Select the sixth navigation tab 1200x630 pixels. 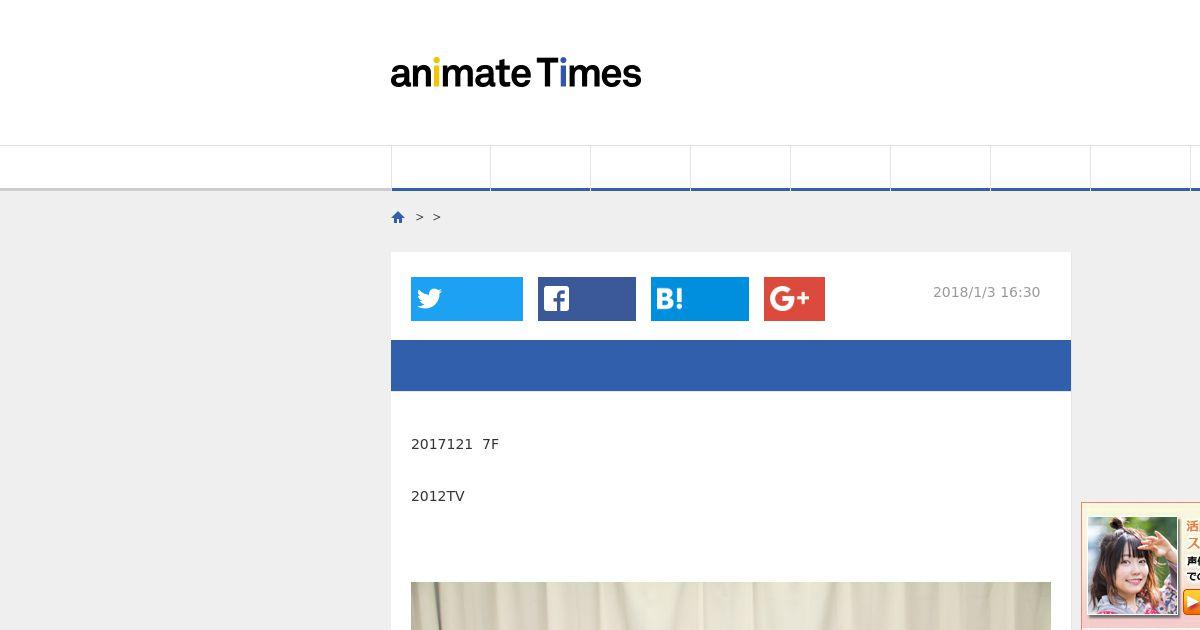(x=941, y=168)
